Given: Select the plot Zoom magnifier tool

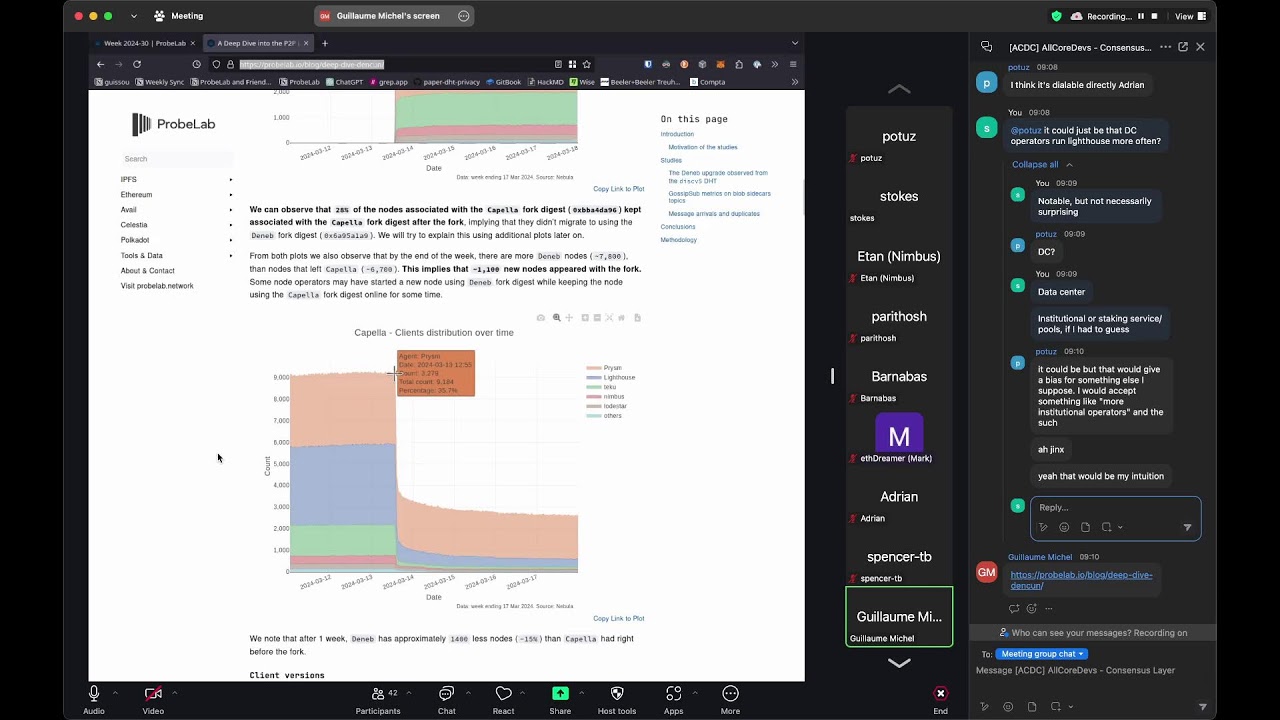Looking at the screenshot, I should tap(557, 318).
